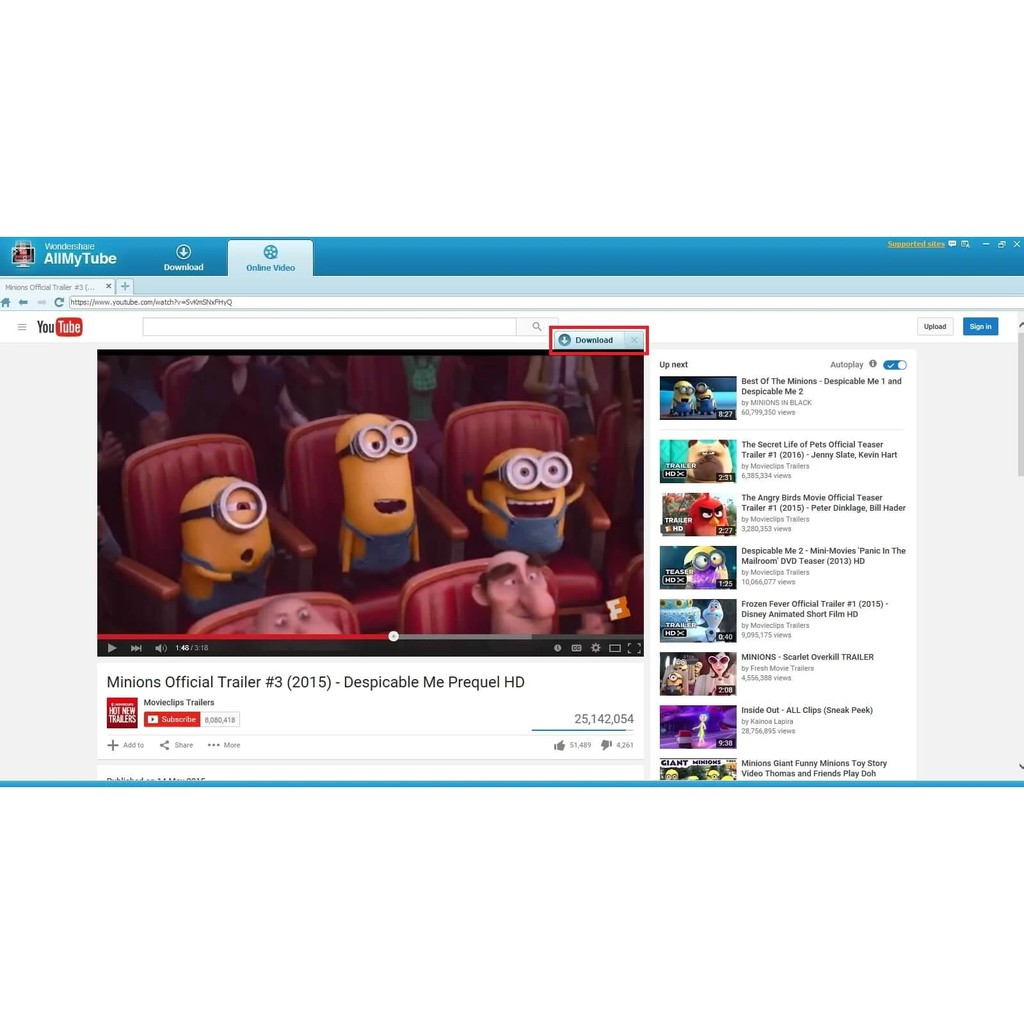Navigate forward with the forward arrow
Image resolution: width=1024 pixels, height=1024 pixels.
click(x=41, y=302)
